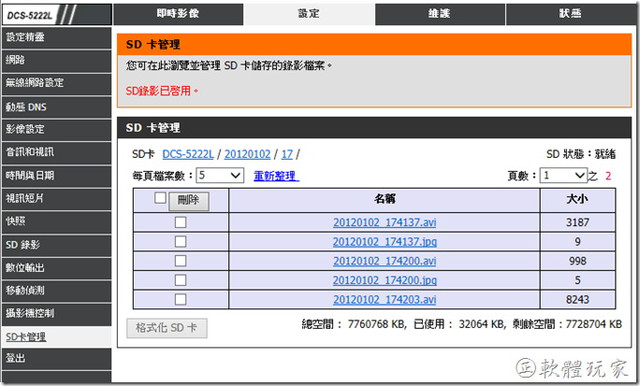Open 時間與日期 sidebar item
The image size is (640, 386).
[56, 176]
